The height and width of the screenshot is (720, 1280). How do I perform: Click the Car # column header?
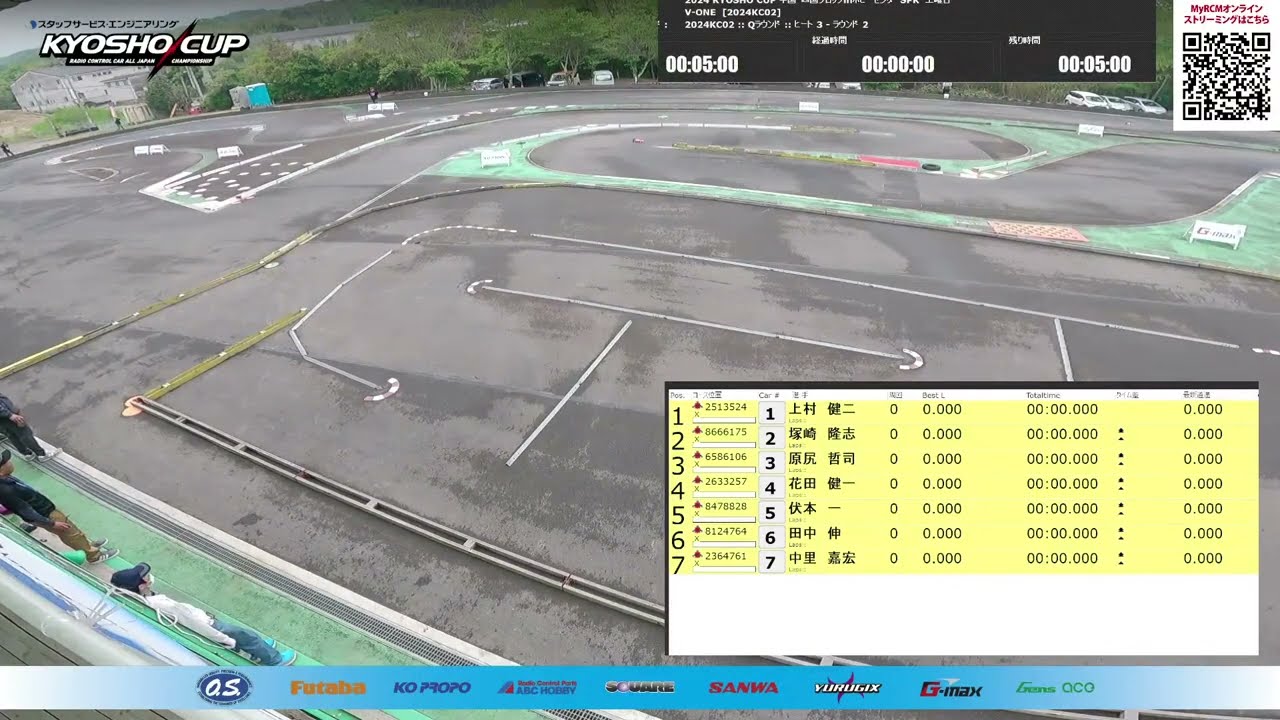[x=768, y=396]
